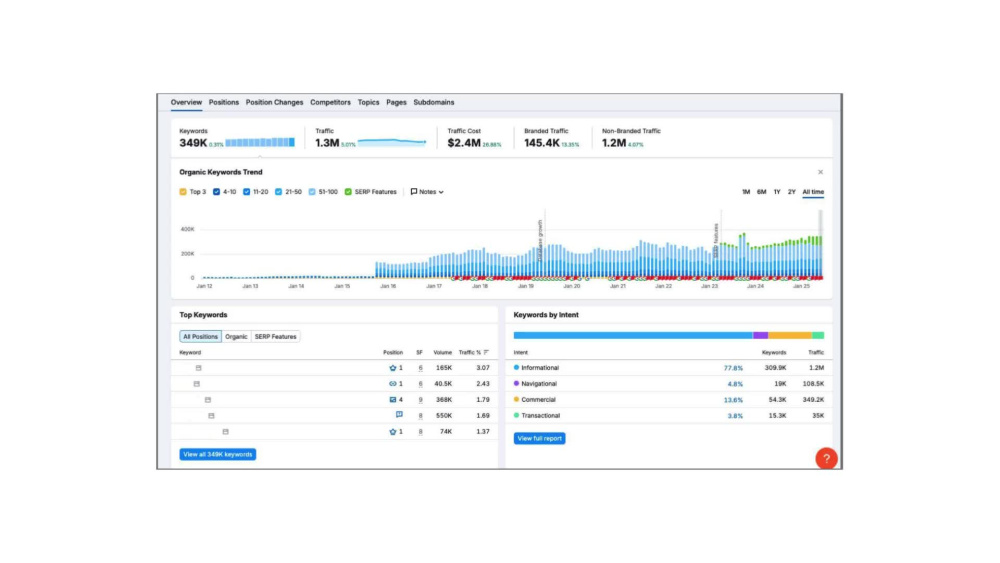The width and height of the screenshot is (1000, 563).
Task: Open SERP view icon in 74K volume row
Action: click(x=225, y=432)
